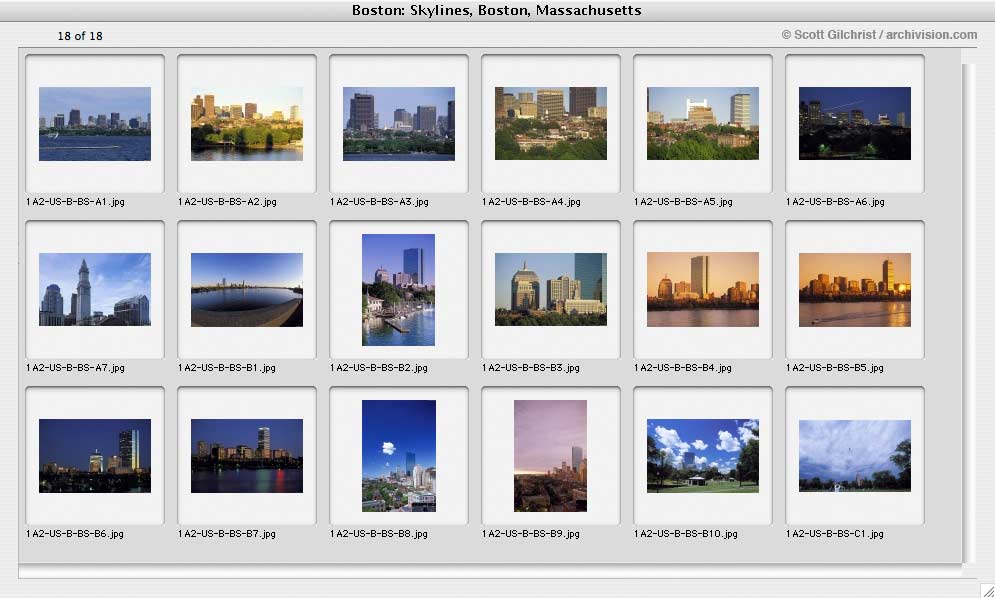Select Custom House tower thumbnail 1A2-US-B-BS-A7.jpg

95,289
